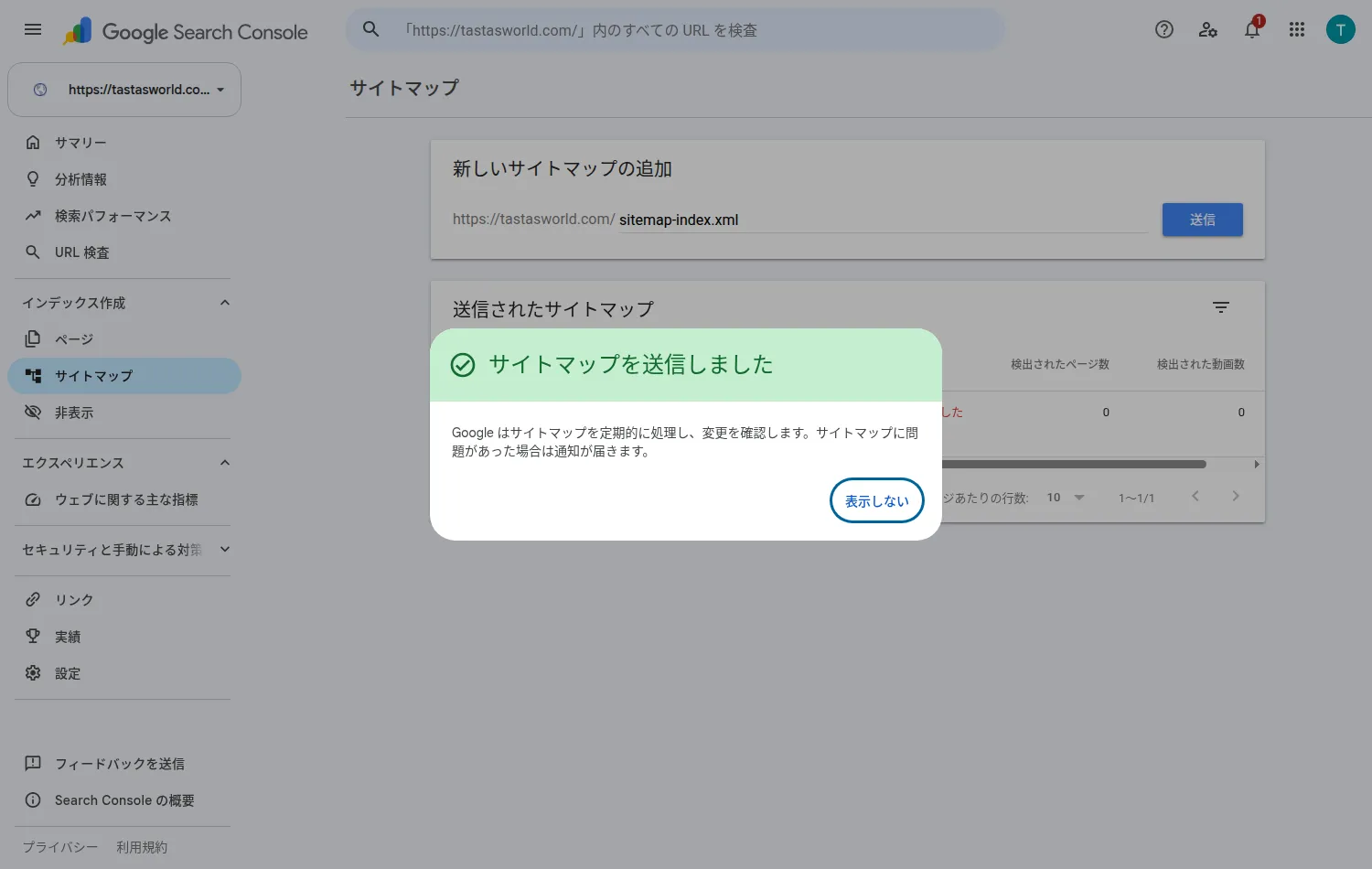This screenshot has width=1372, height=869.
Task: Click the trophy icon beside 実績
Action: (33, 636)
